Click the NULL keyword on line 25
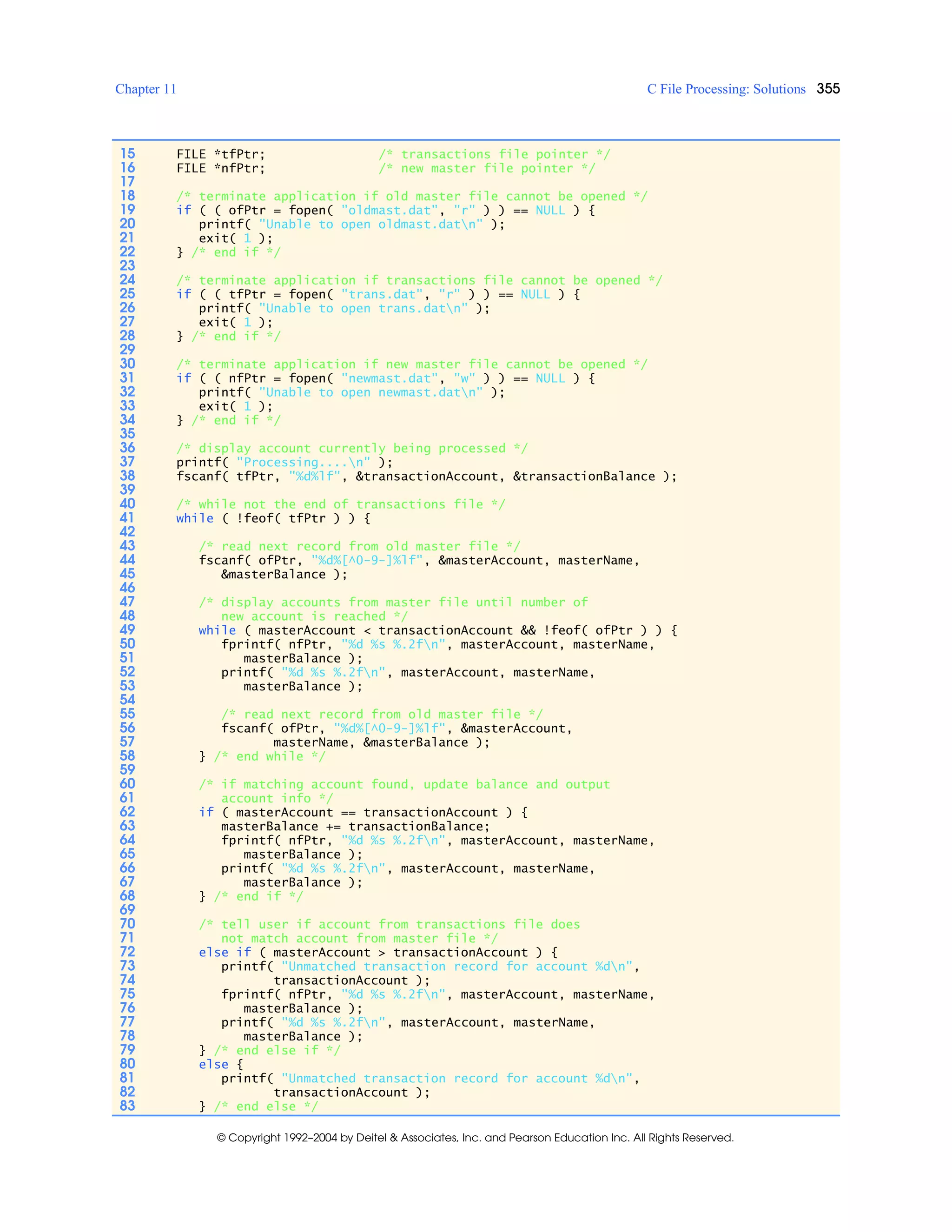This screenshot has width=952, height=1232. coord(535,294)
